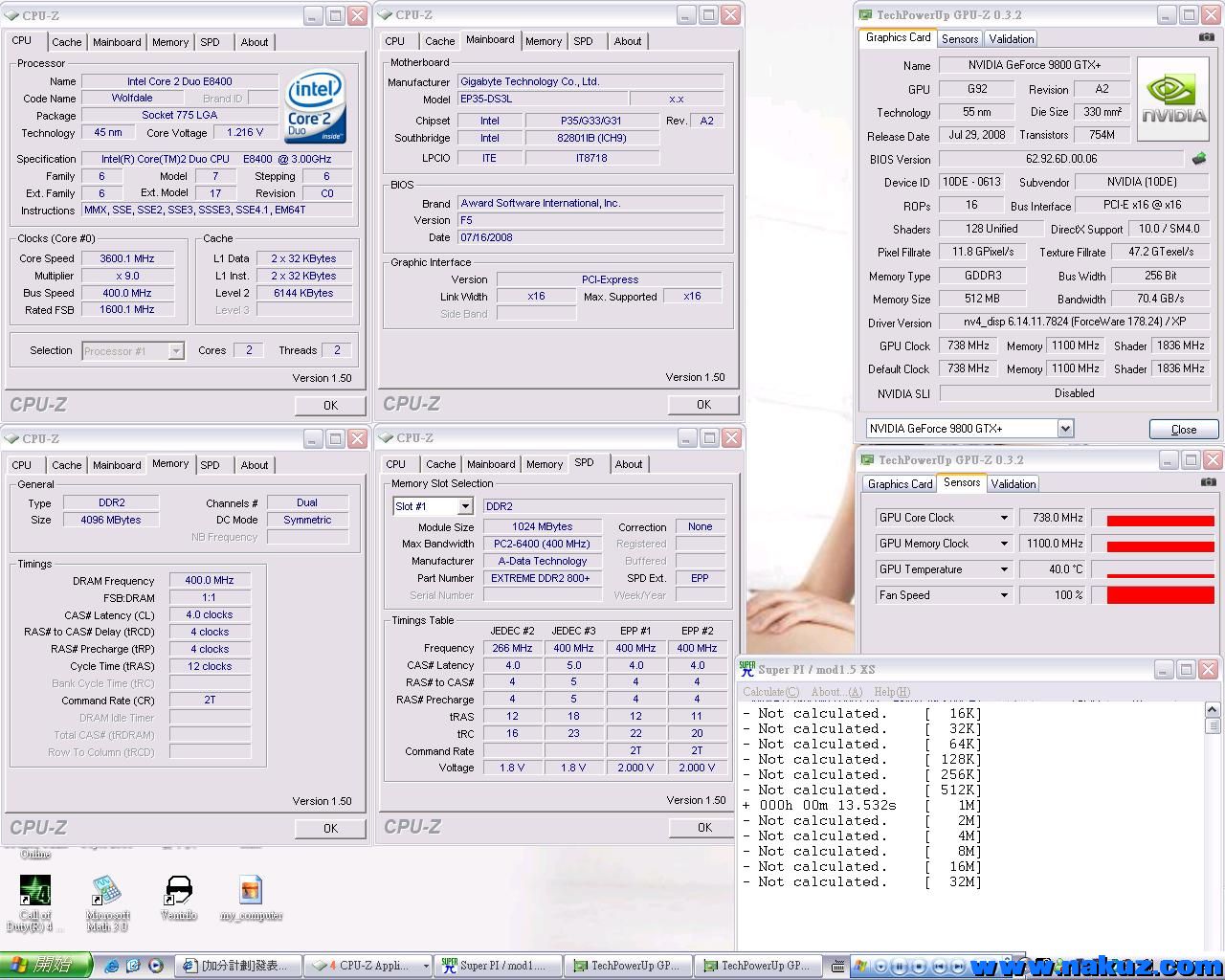
Task: Click the BIOS save icon next to BIOS Version
Action: click(1199, 159)
